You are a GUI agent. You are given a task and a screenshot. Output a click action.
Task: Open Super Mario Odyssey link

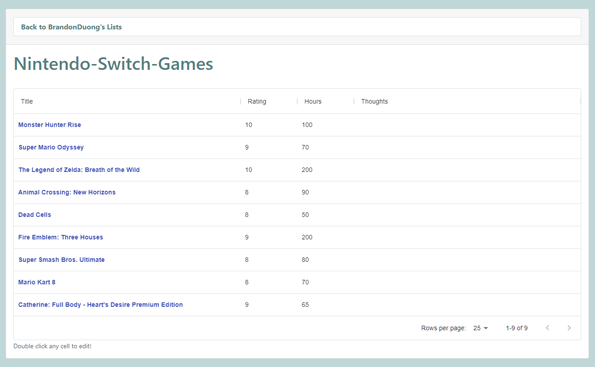(51, 147)
